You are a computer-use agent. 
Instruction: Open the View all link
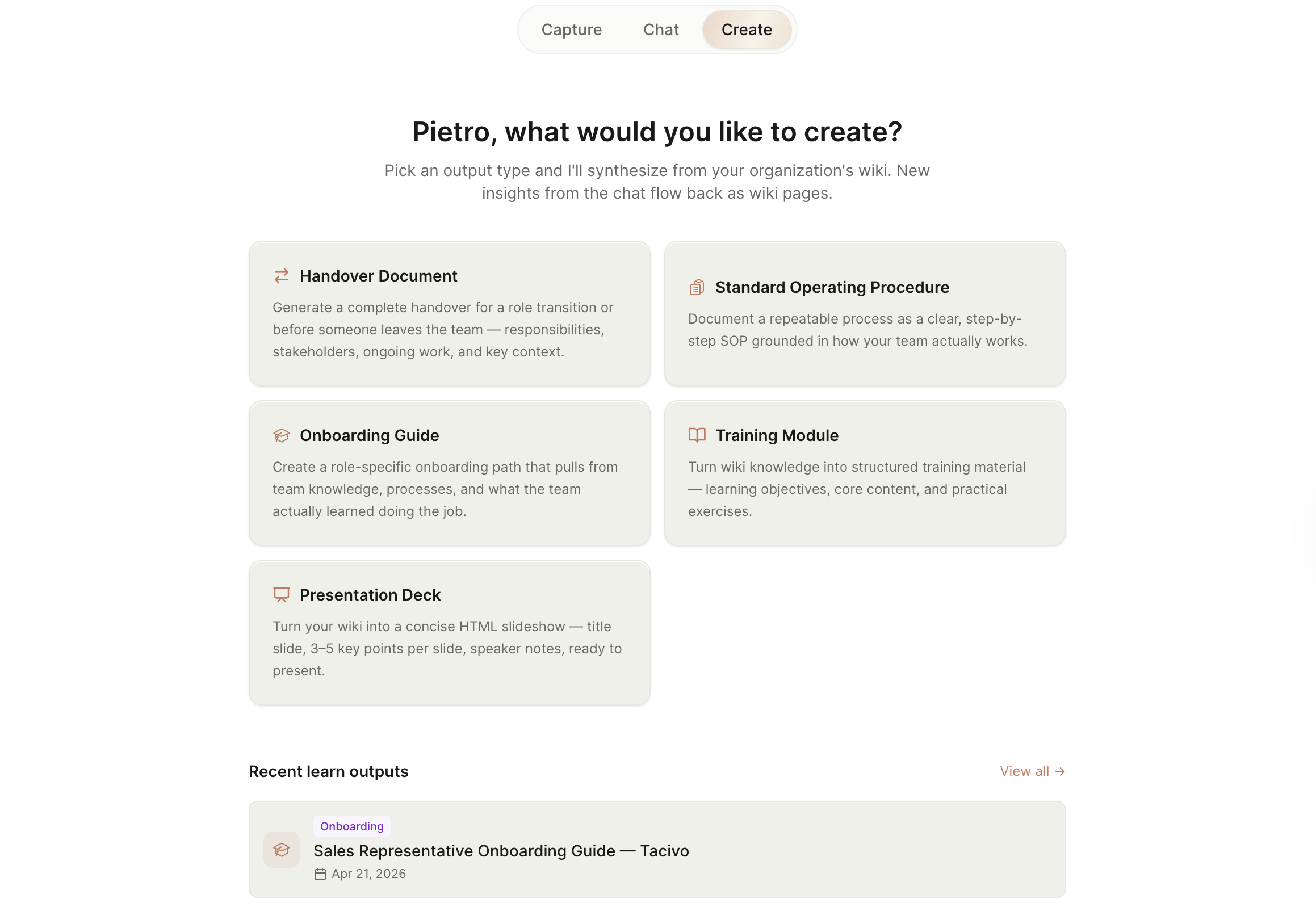[1032, 772]
